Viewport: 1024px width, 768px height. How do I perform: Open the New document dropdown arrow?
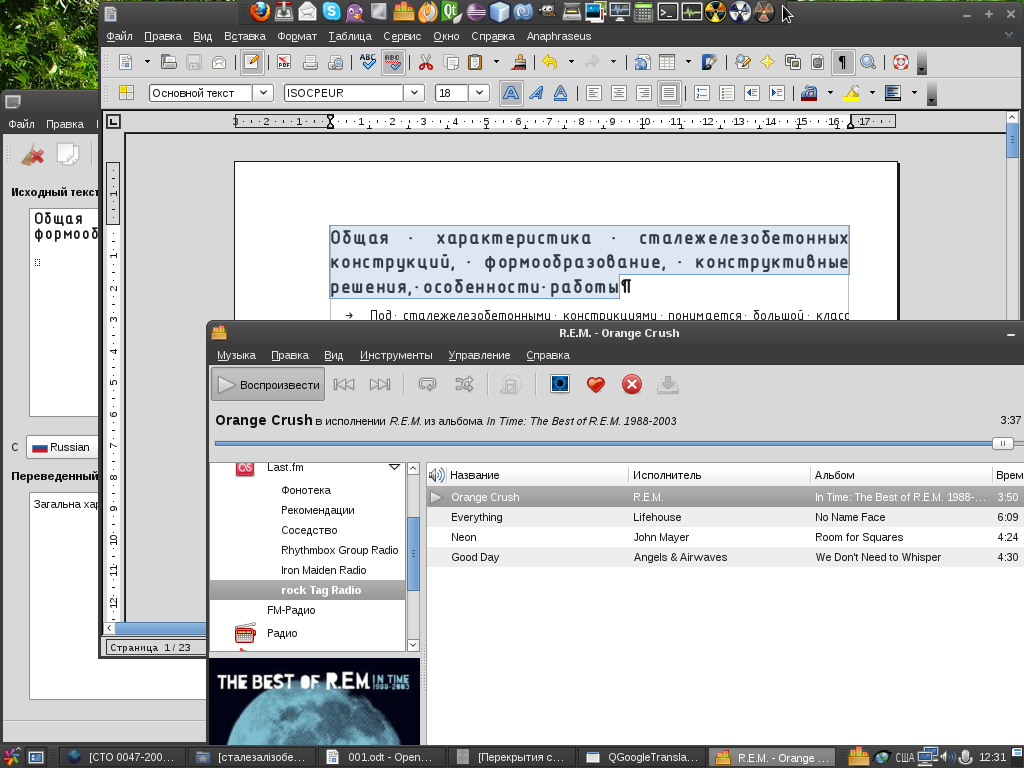coord(147,62)
